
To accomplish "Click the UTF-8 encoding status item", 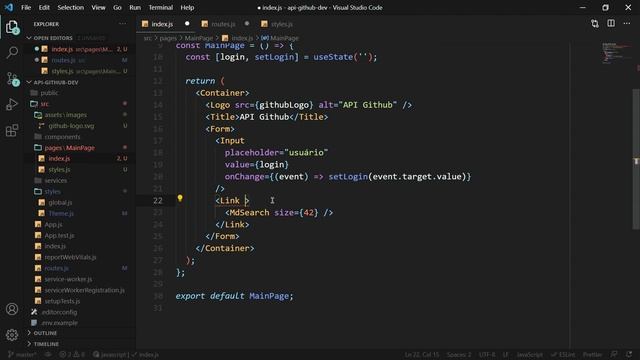I will click(487, 355).
